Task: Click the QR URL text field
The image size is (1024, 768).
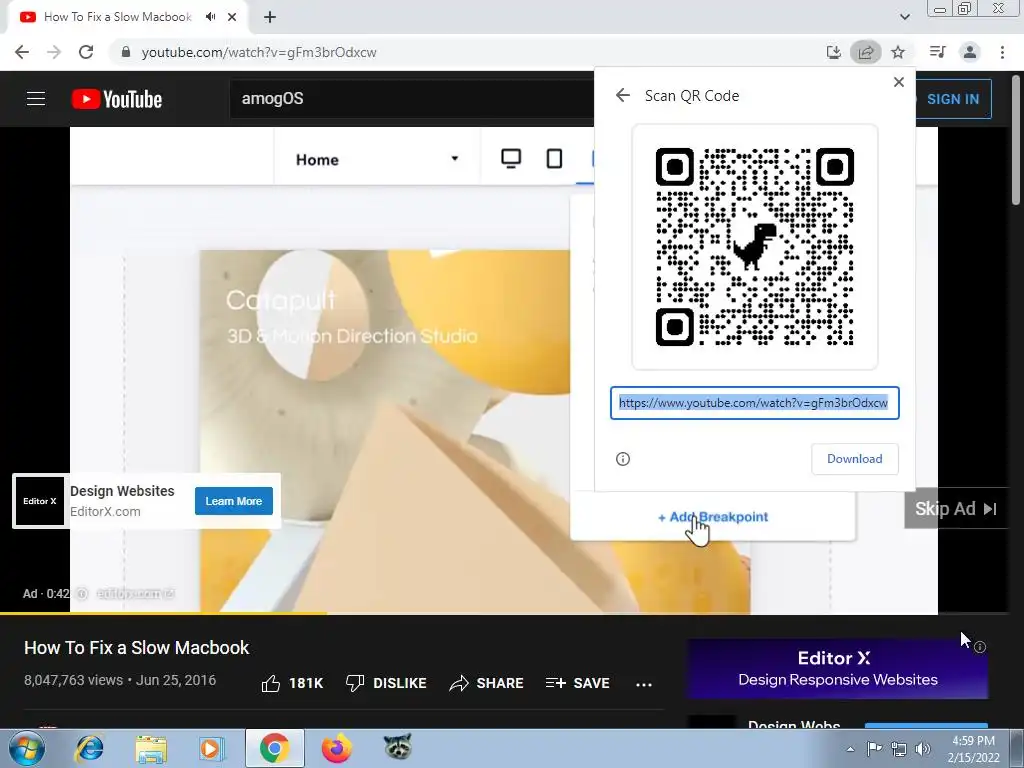Action: (x=754, y=403)
